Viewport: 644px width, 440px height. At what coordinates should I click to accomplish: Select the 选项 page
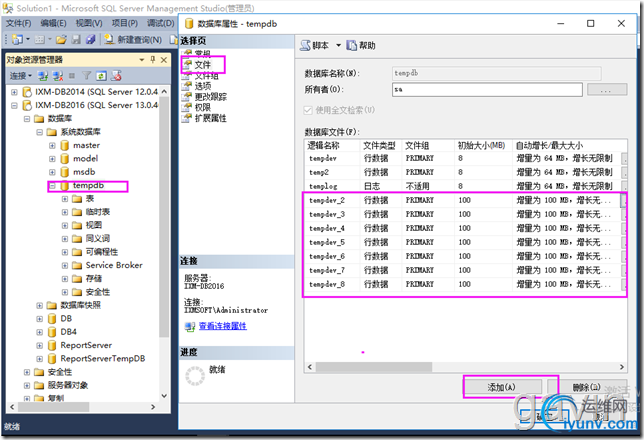point(202,86)
